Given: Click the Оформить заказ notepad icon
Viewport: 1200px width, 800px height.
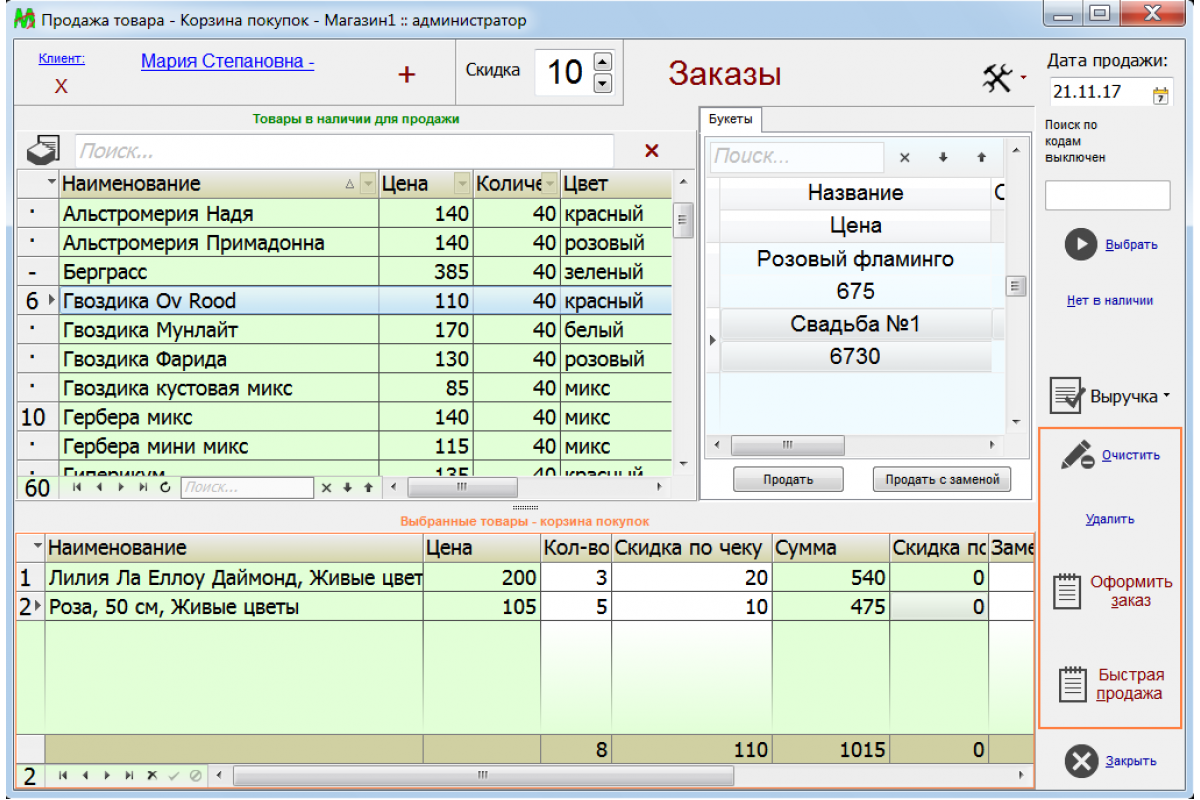Looking at the screenshot, I should click(1068, 590).
